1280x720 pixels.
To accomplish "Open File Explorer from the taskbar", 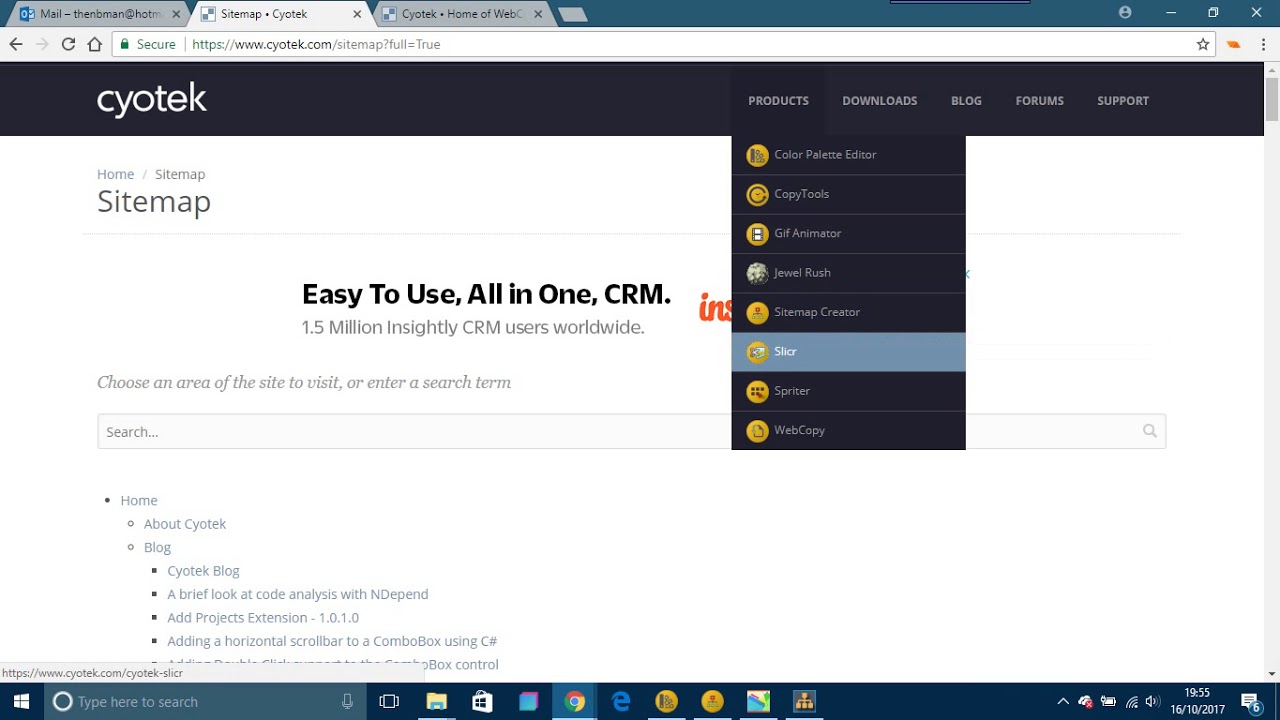I will pyautogui.click(x=436, y=702).
